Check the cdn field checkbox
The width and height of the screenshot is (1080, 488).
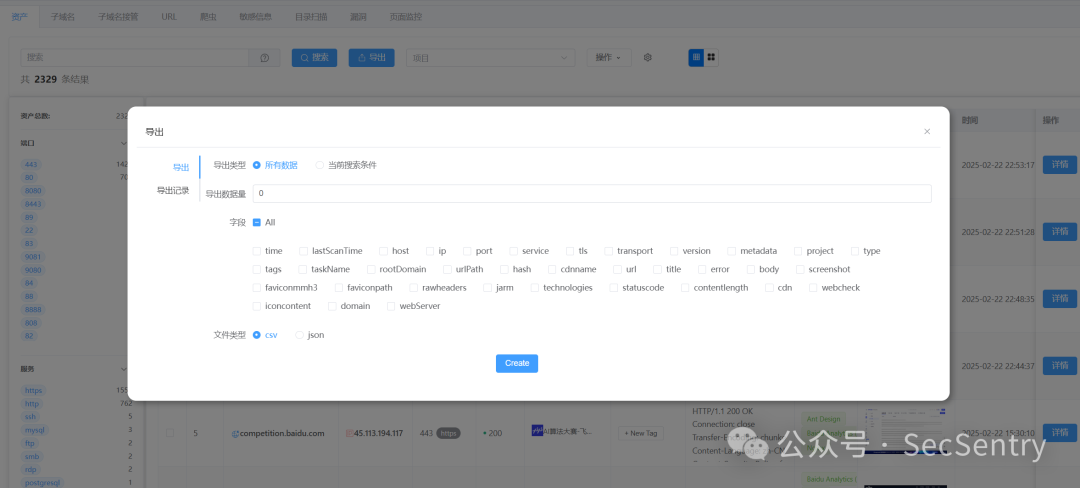coord(769,288)
